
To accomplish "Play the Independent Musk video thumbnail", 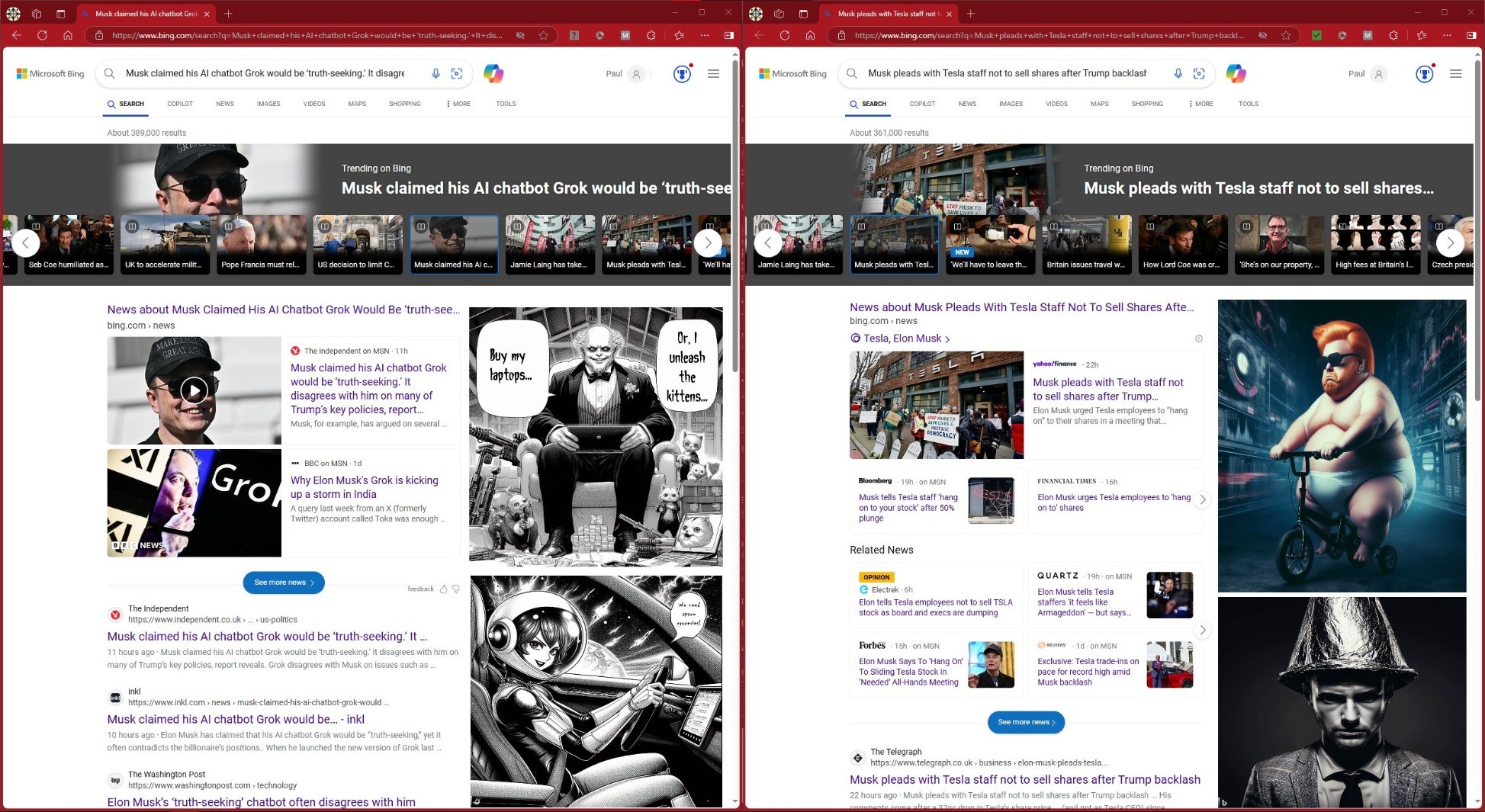I will point(194,390).
